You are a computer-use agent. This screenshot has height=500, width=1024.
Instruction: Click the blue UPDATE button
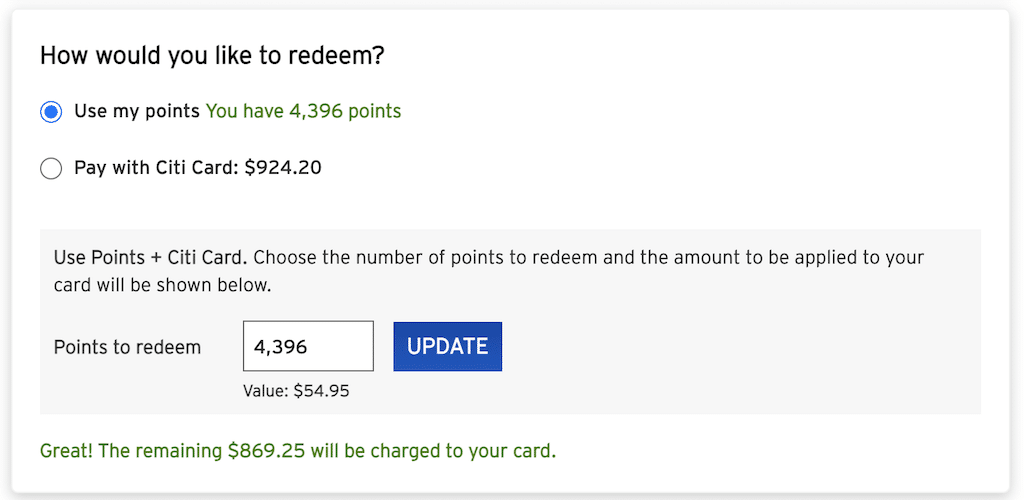447,346
